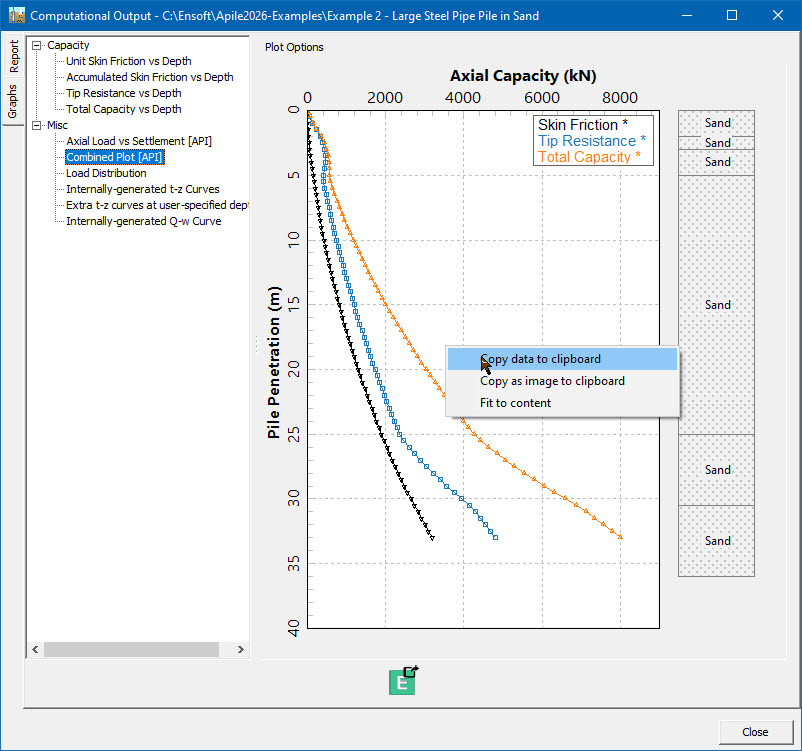Minimize the Computational Output window
This screenshot has width=802, height=751.
(687, 15)
